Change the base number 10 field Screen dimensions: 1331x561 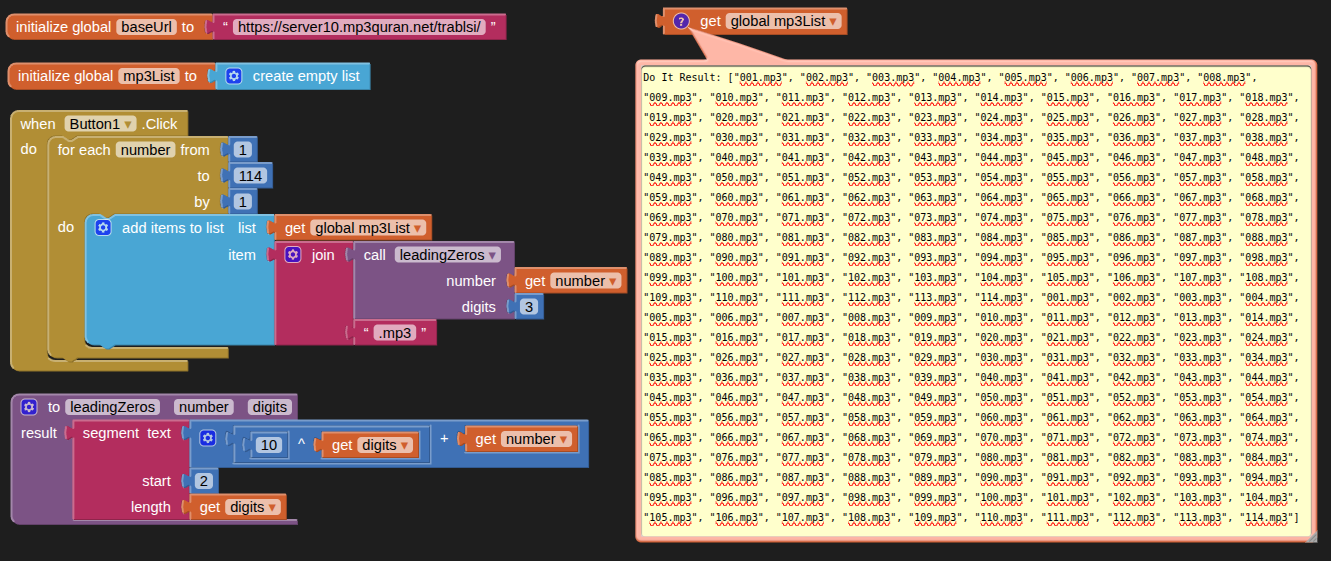tap(268, 445)
